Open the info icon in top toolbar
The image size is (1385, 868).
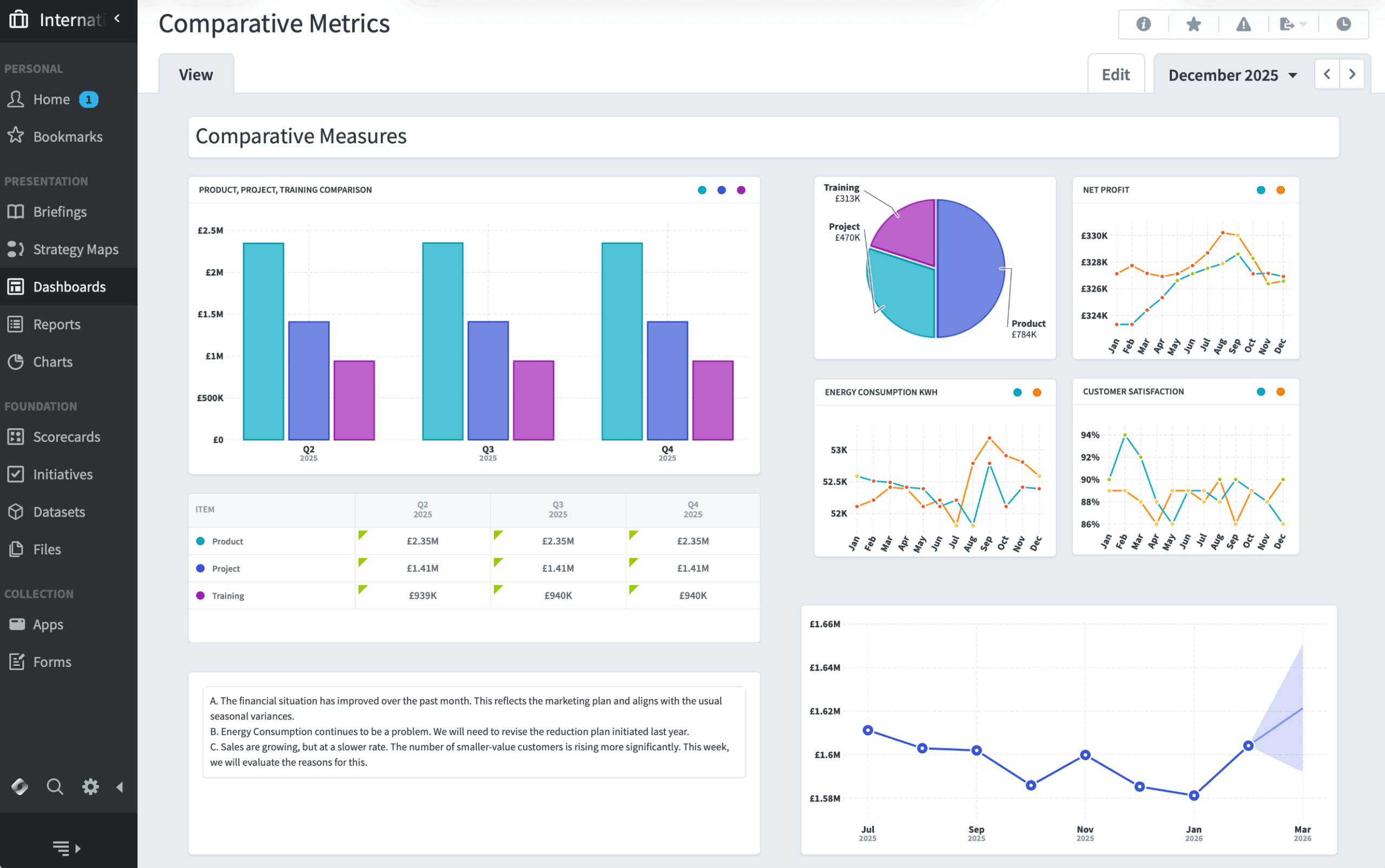tap(1143, 24)
